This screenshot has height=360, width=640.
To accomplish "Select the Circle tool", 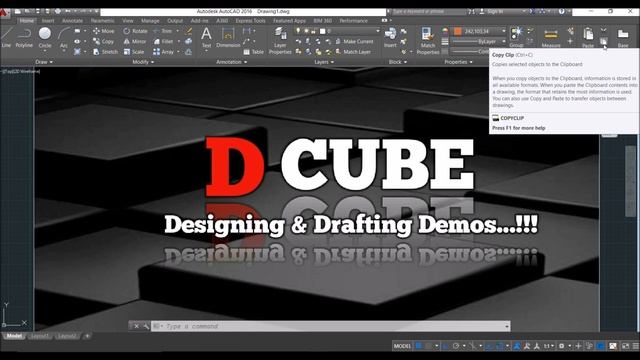I will coord(45,37).
